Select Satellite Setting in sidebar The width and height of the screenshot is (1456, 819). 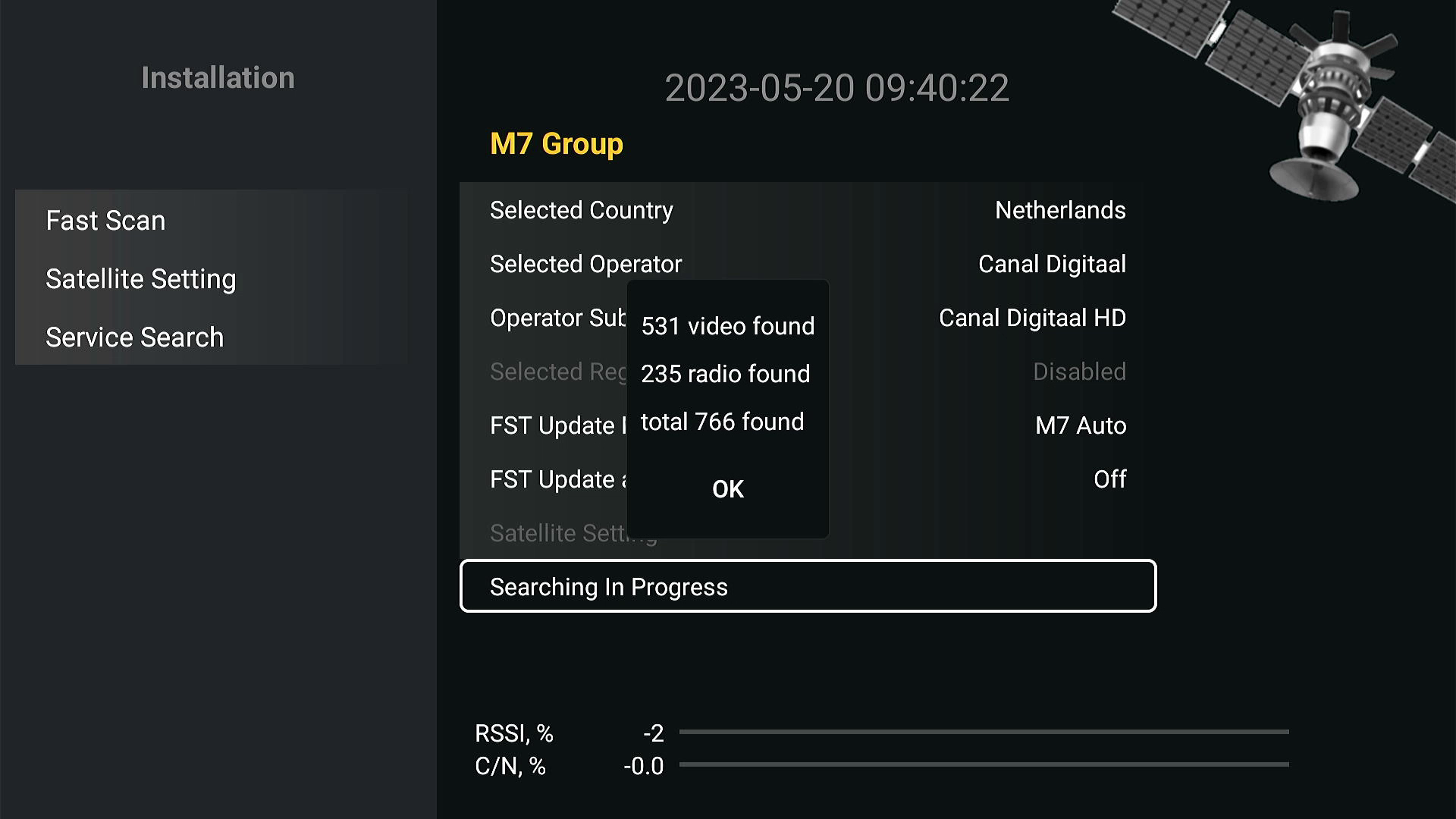(141, 279)
